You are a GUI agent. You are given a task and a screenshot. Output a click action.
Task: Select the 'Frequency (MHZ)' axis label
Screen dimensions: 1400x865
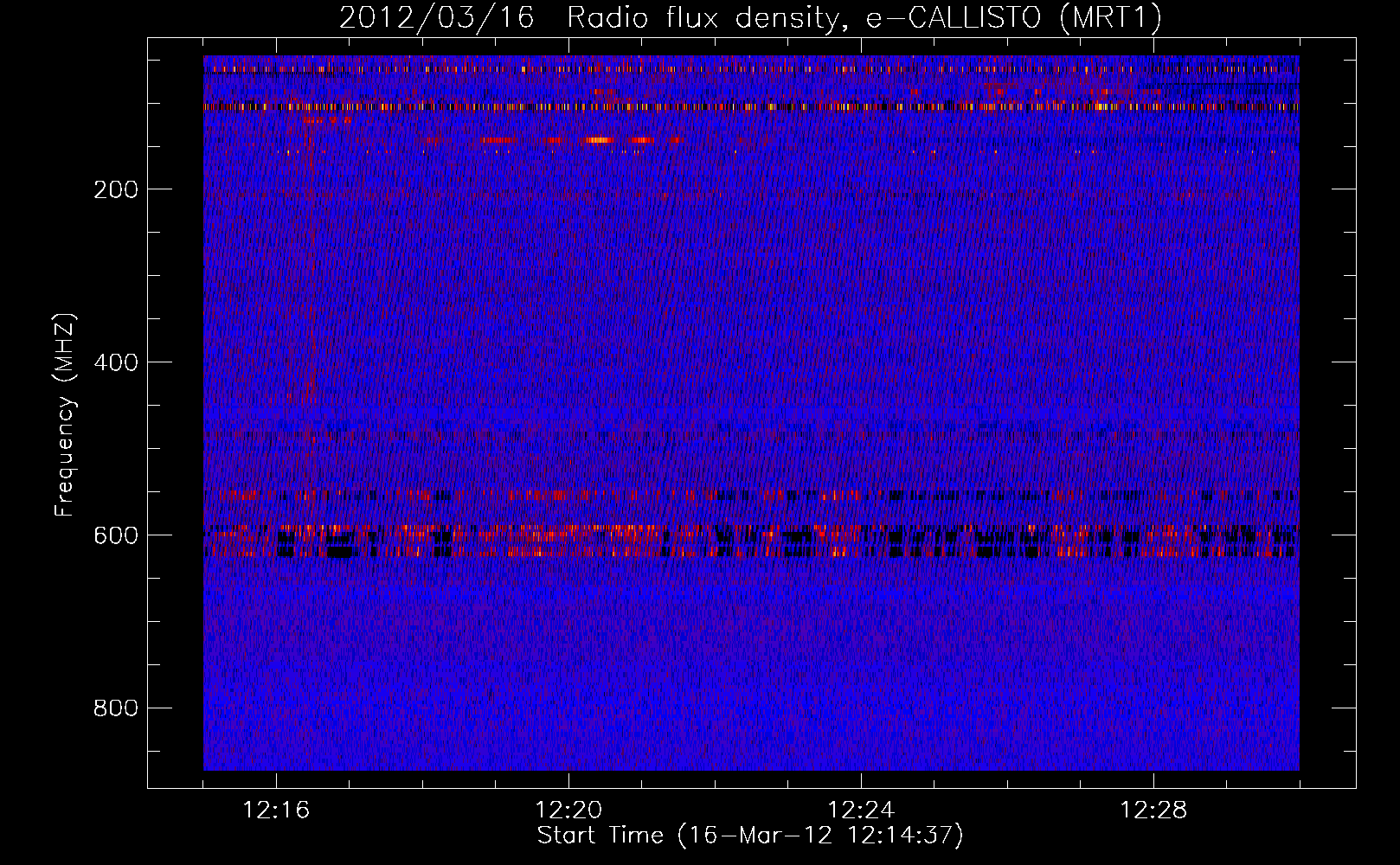click(65, 414)
